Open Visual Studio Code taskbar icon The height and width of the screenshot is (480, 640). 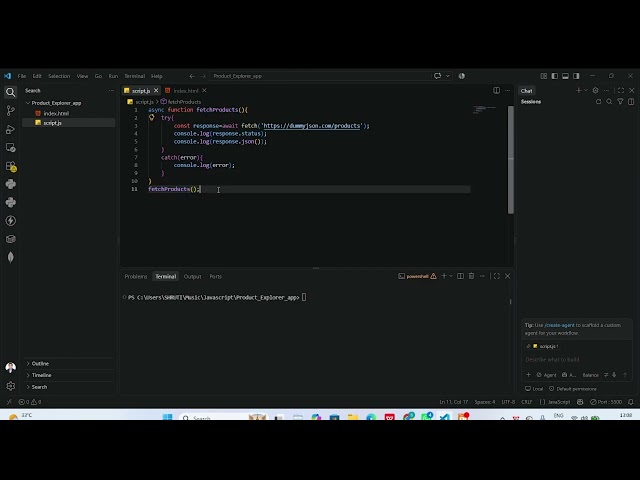(x=445, y=417)
